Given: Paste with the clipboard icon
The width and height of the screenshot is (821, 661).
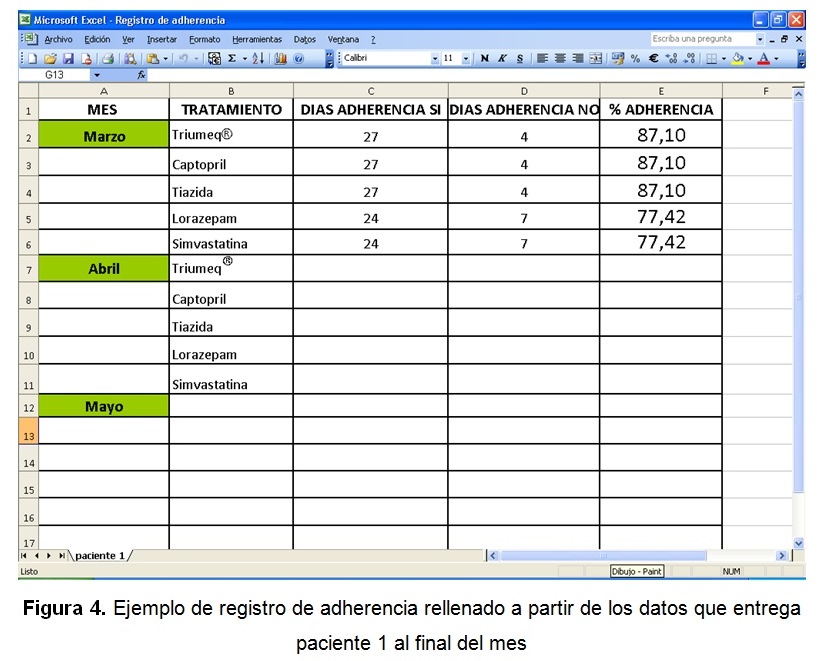Looking at the screenshot, I should [x=152, y=59].
